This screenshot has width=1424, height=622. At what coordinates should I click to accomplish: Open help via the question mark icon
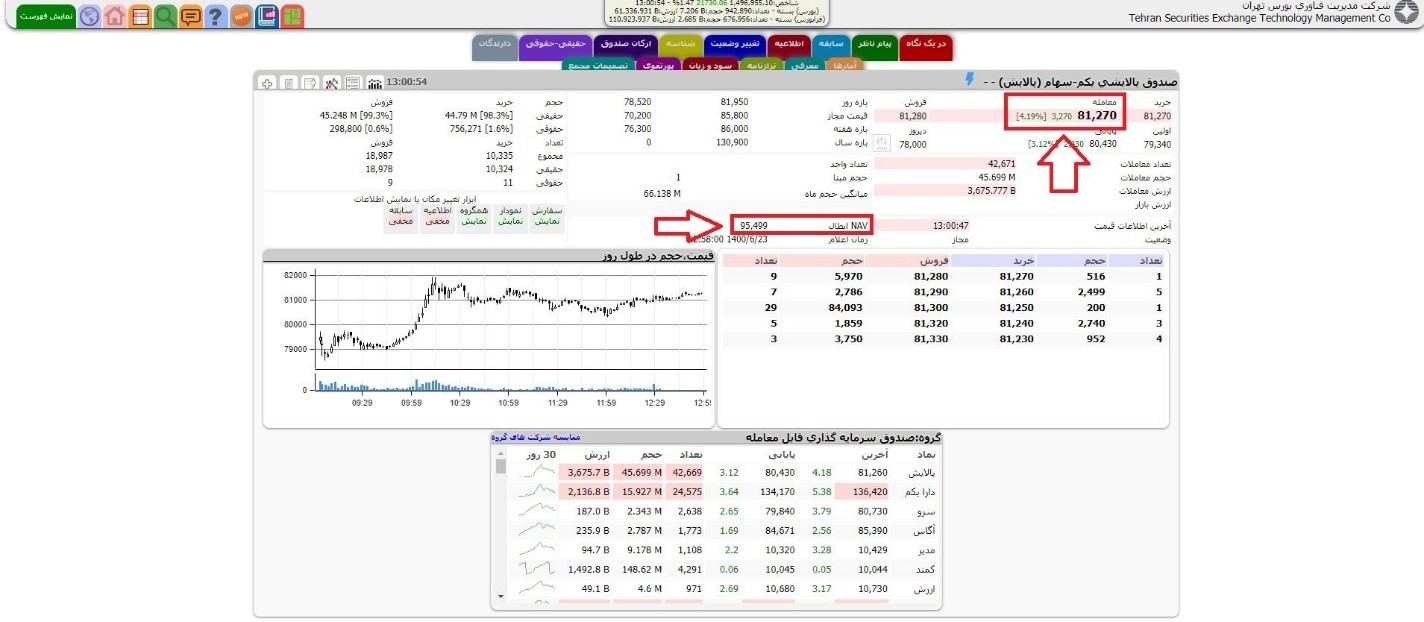[215, 16]
